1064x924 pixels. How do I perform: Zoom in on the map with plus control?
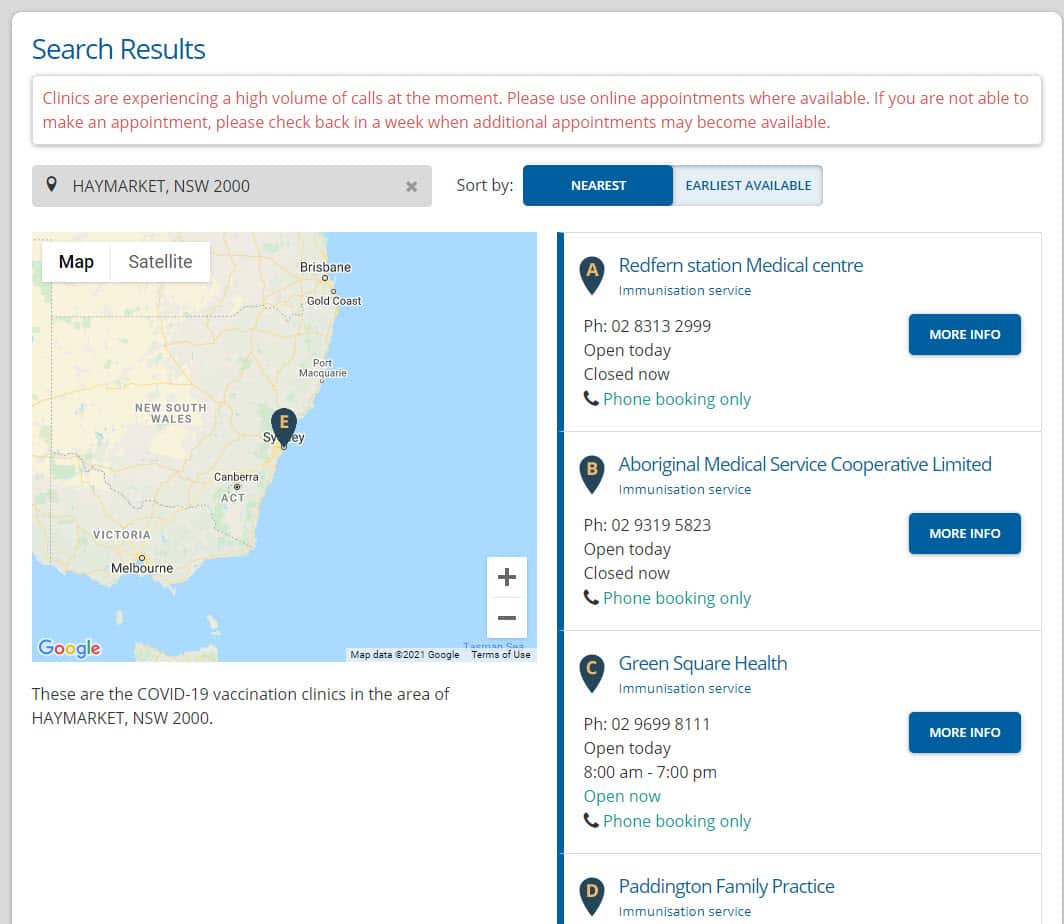(507, 577)
